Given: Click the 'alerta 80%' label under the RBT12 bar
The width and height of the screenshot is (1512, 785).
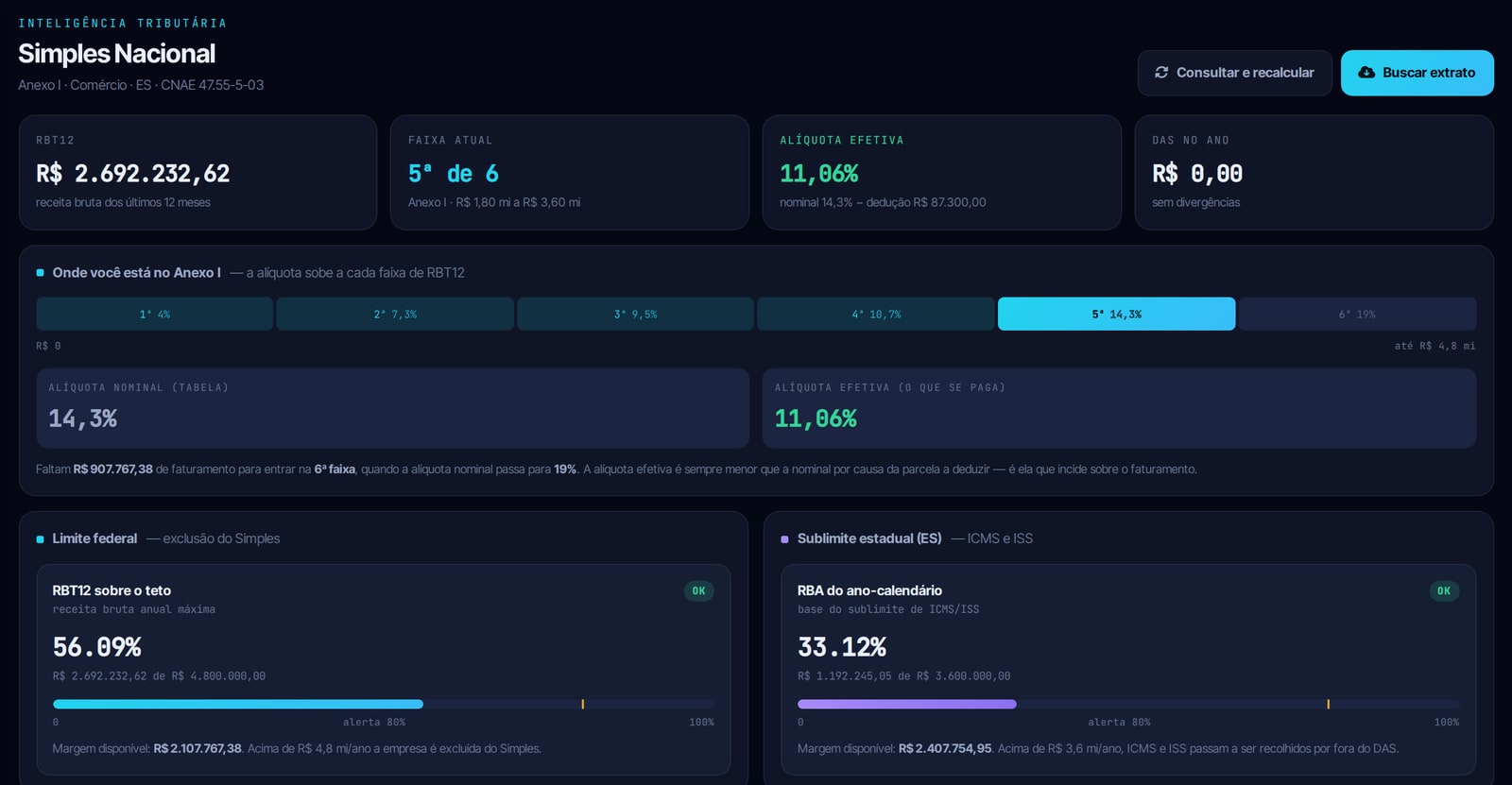Looking at the screenshot, I should pyautogui.click(x=374, y=723).
